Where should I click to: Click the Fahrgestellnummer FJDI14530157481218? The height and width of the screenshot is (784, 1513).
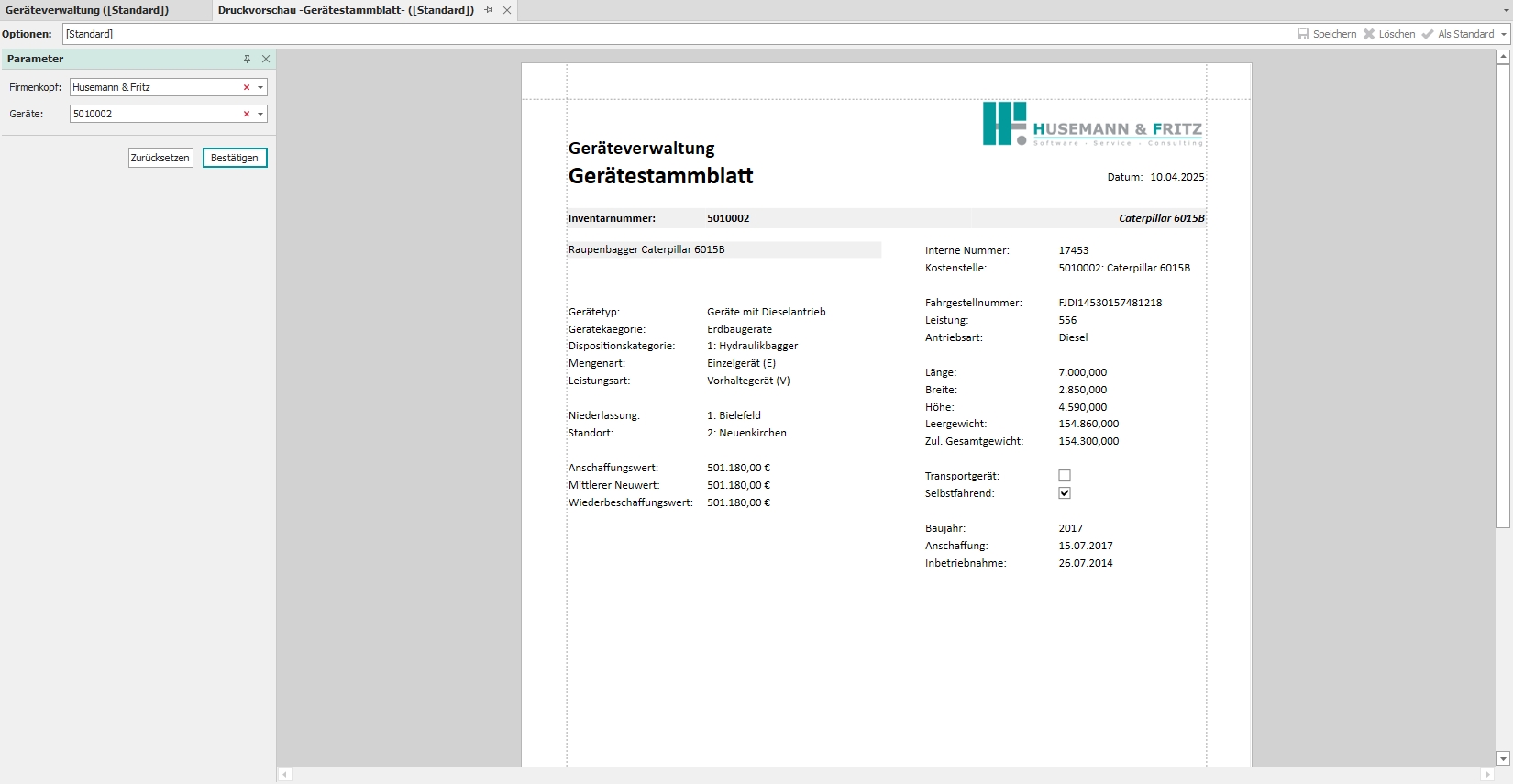1110,303
